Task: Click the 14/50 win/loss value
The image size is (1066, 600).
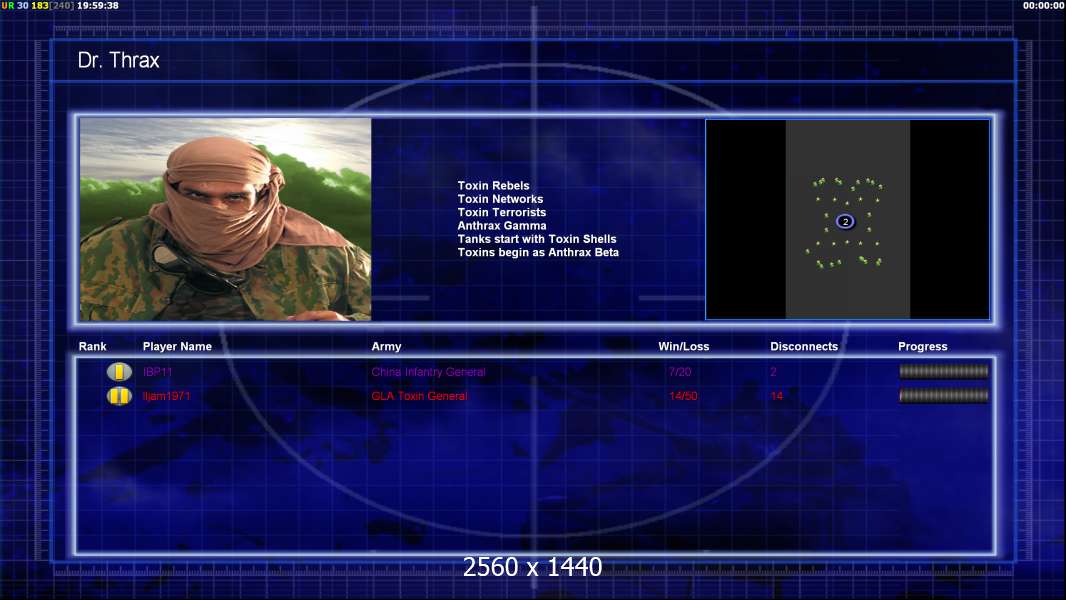Action: pyautogui.click(x=683, y=396)
